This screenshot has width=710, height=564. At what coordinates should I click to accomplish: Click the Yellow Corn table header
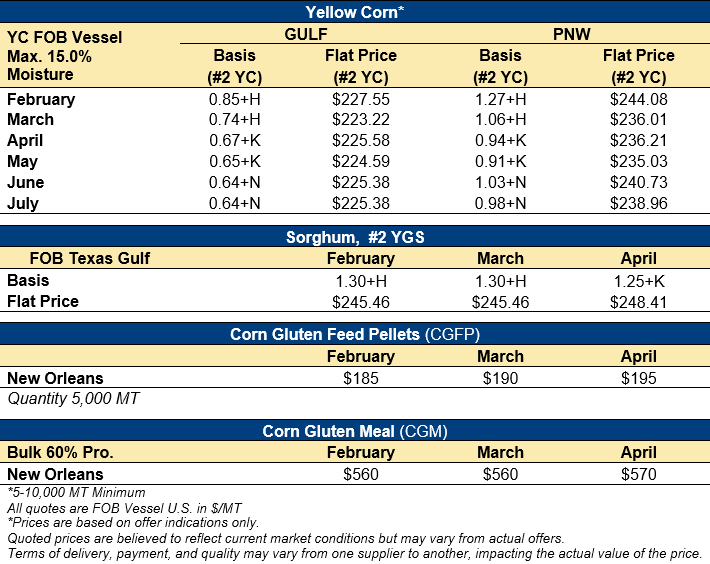[354, 12]
